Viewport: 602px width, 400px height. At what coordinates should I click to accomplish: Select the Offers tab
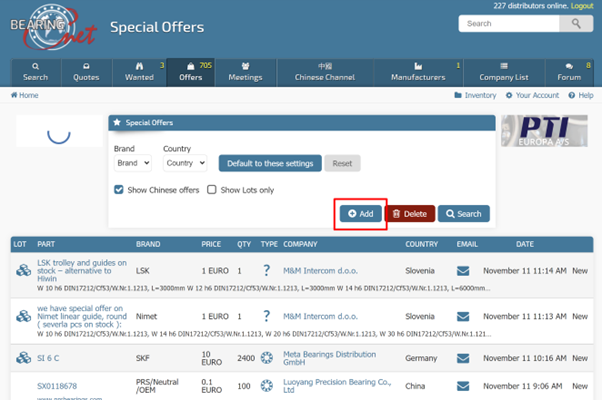click(190, 72)
